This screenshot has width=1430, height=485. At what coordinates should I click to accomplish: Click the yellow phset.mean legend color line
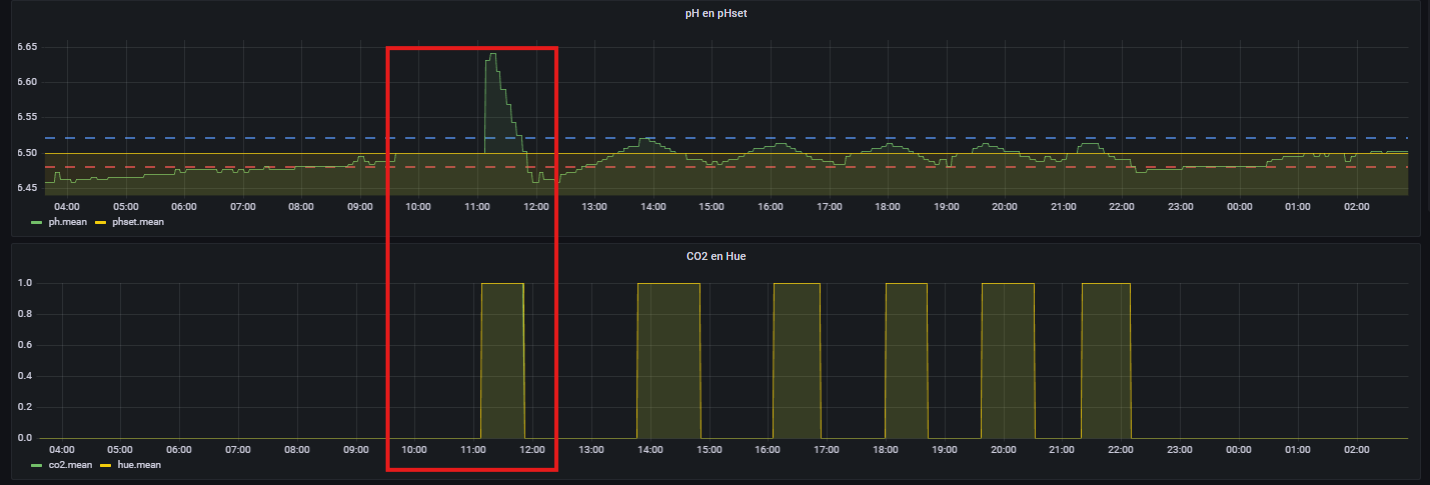pos(102,222)
